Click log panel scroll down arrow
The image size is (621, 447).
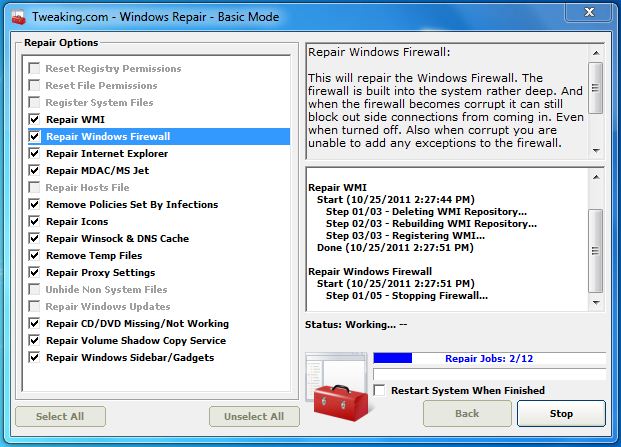tap(596, 303)
